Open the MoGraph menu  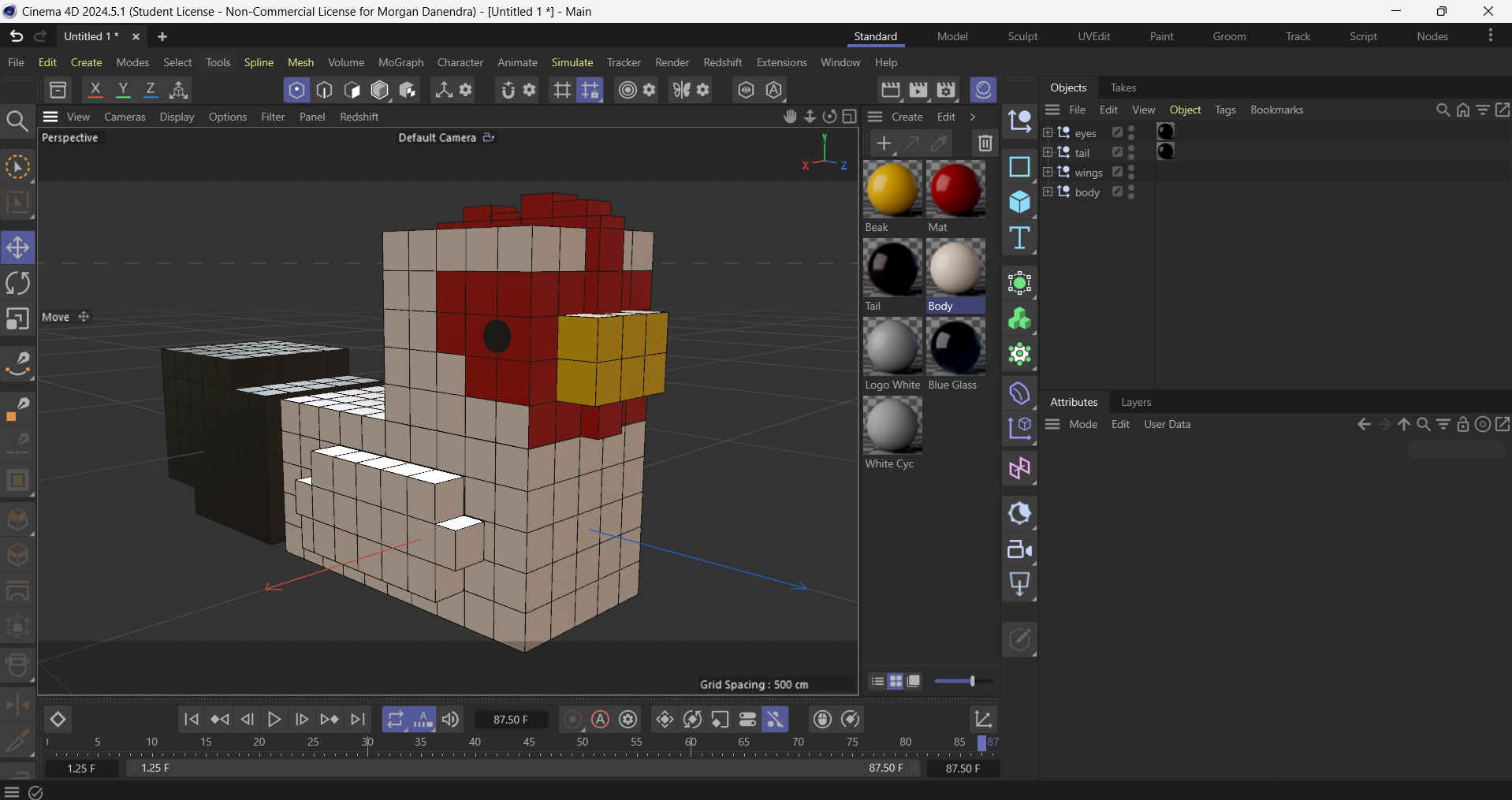(x=400, y=62)
